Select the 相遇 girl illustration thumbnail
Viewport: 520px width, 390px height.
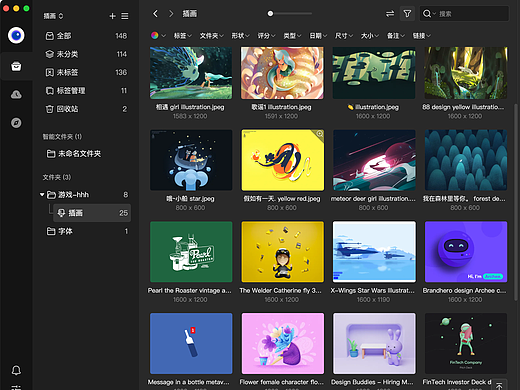191,73
